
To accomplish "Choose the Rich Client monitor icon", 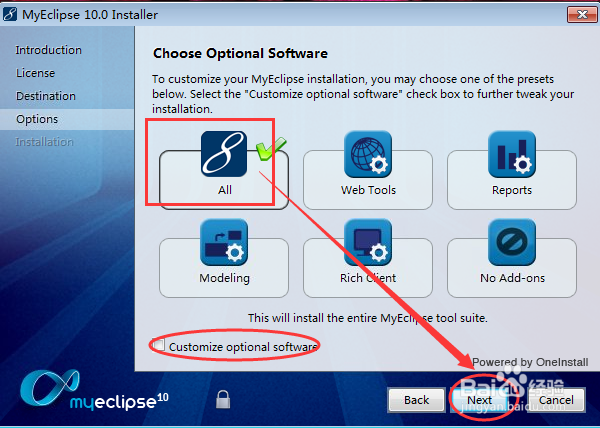I will [x=368, y=242].
